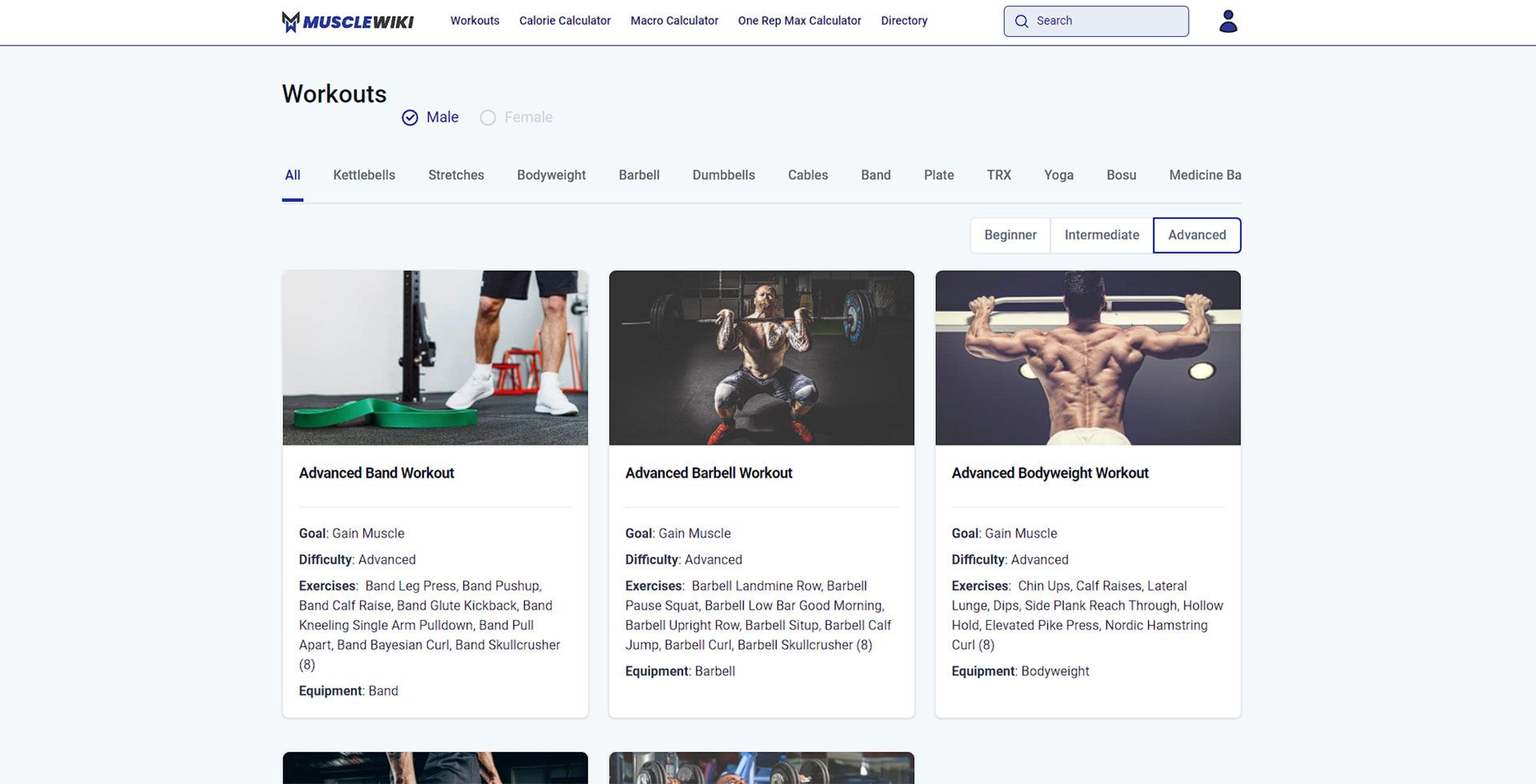
Task: Select the Female radio option
Action: coord(516,118)
